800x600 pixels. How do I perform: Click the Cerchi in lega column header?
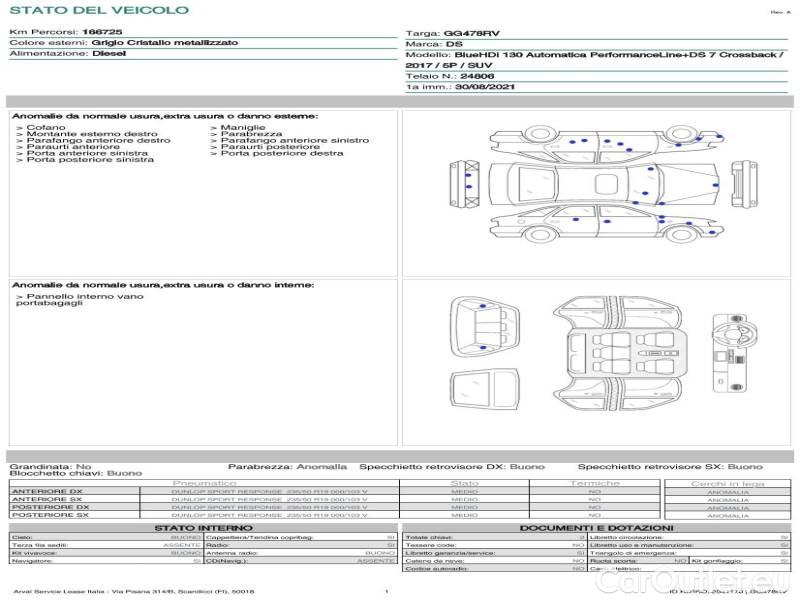click(x=727, y=483)
